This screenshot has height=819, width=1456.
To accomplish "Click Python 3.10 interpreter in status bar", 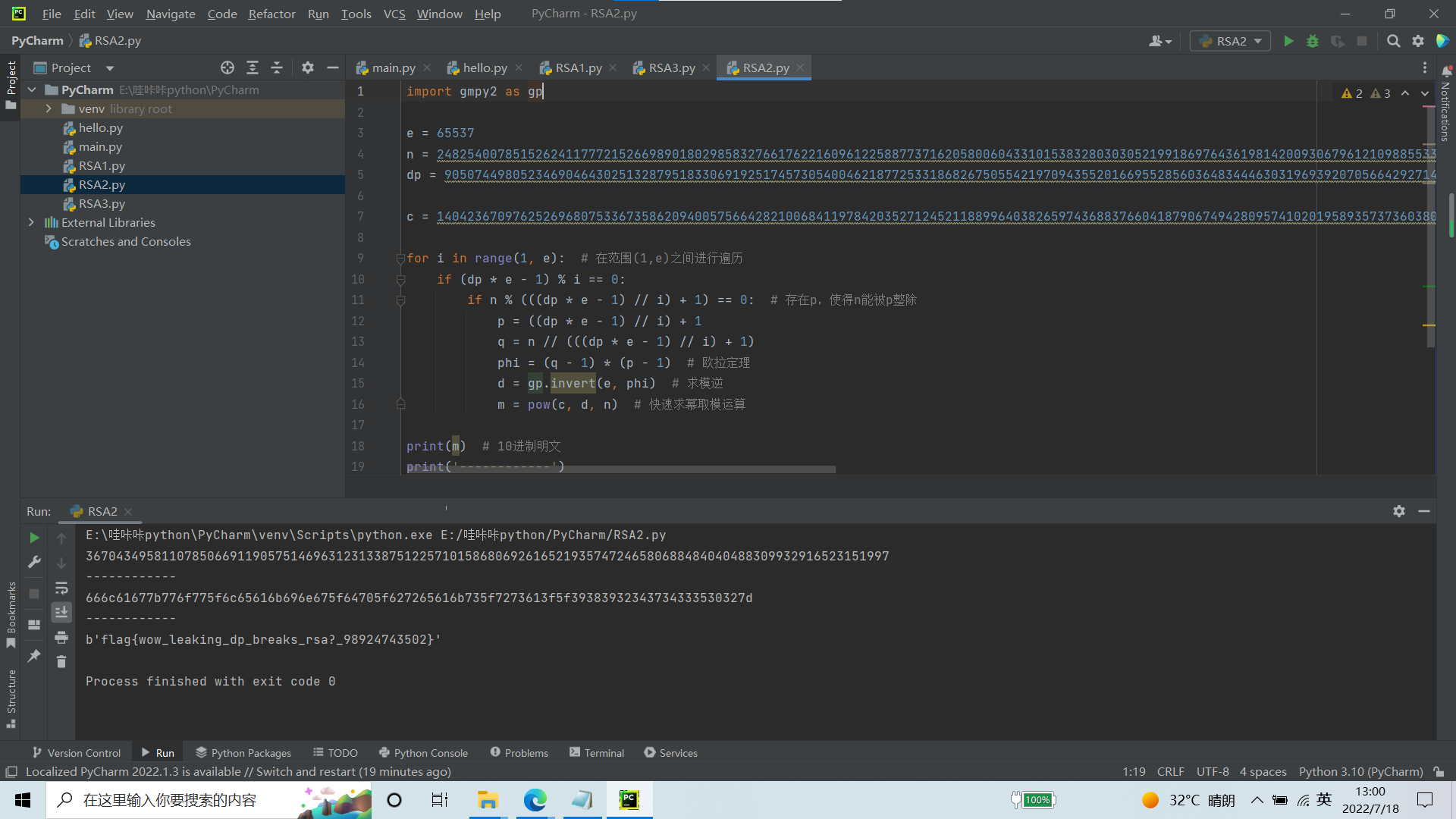I will point(1360,771).
